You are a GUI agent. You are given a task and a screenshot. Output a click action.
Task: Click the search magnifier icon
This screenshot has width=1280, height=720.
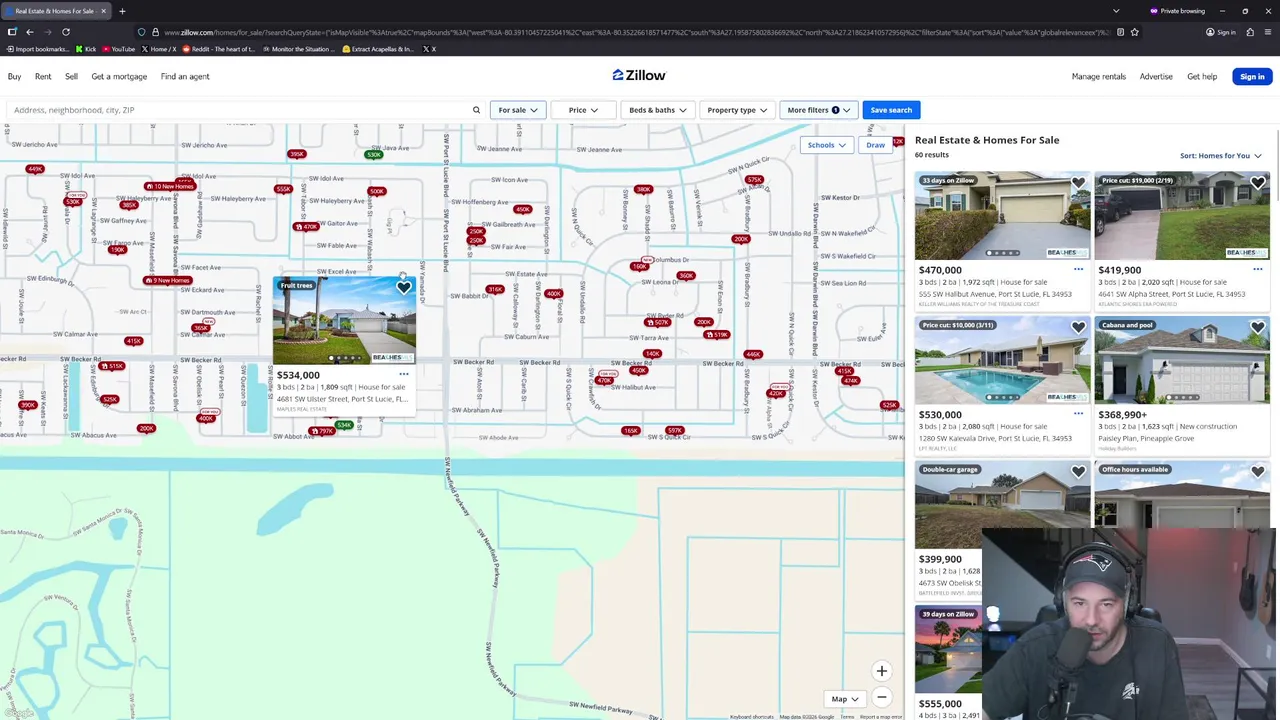tap(476, 110)
